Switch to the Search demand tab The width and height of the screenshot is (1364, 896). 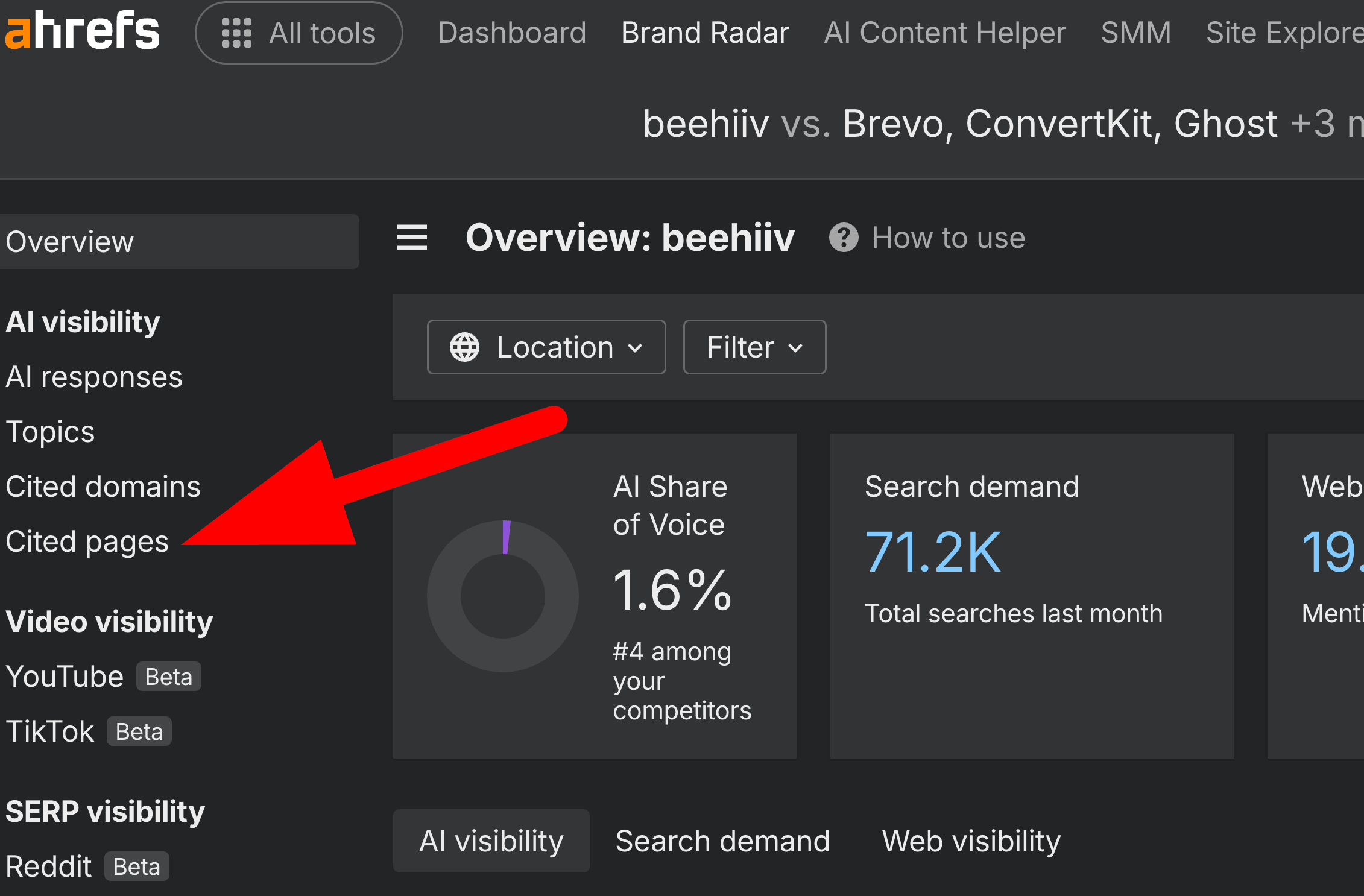(x=722, y=841)
